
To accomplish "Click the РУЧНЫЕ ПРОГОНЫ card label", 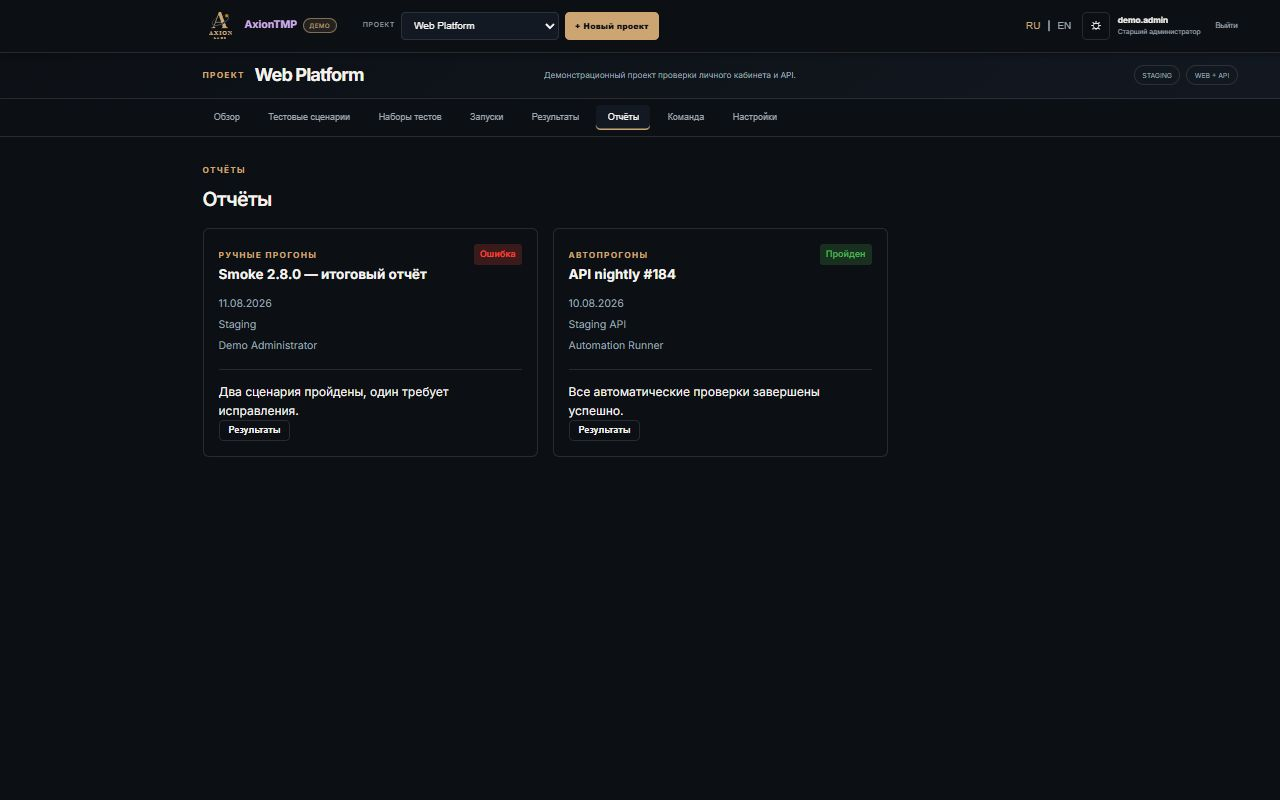I will pyautogui.click(x=268, y=255).
